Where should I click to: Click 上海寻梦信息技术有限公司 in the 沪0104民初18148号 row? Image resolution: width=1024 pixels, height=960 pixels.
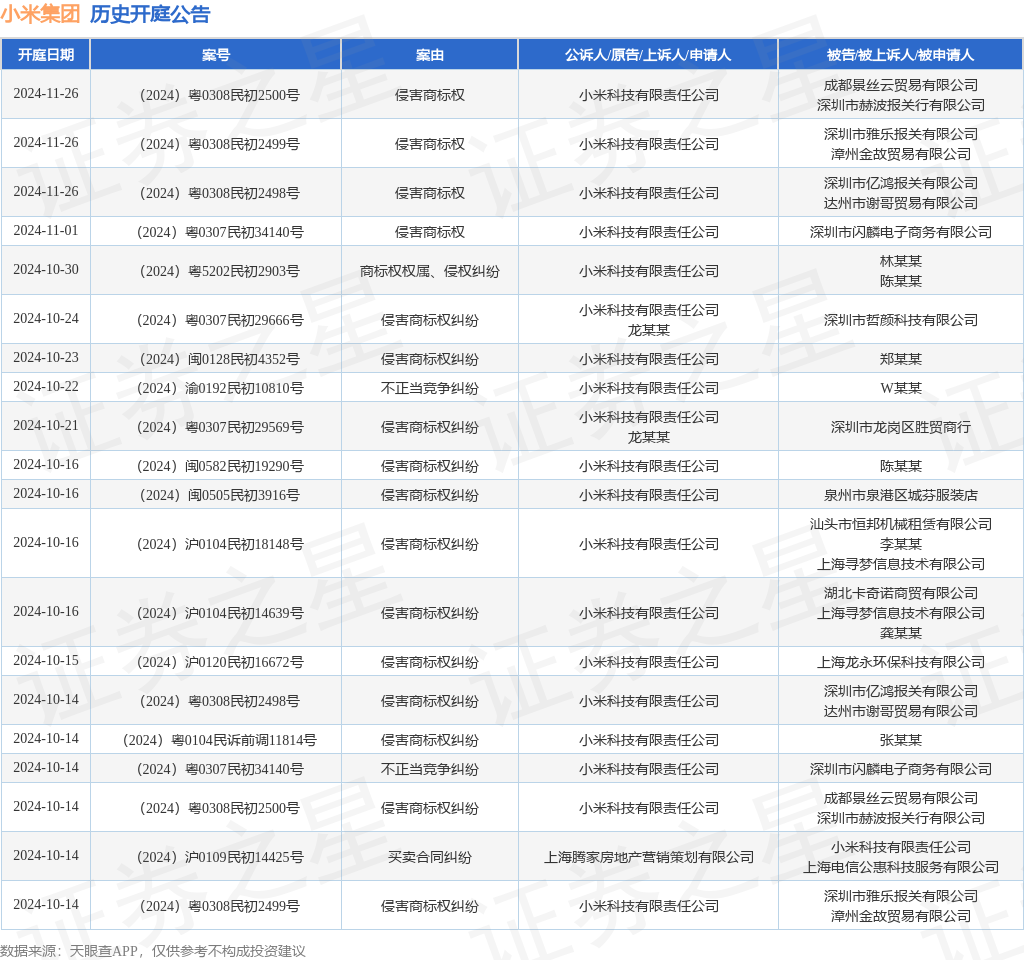[x=901, y=564]
